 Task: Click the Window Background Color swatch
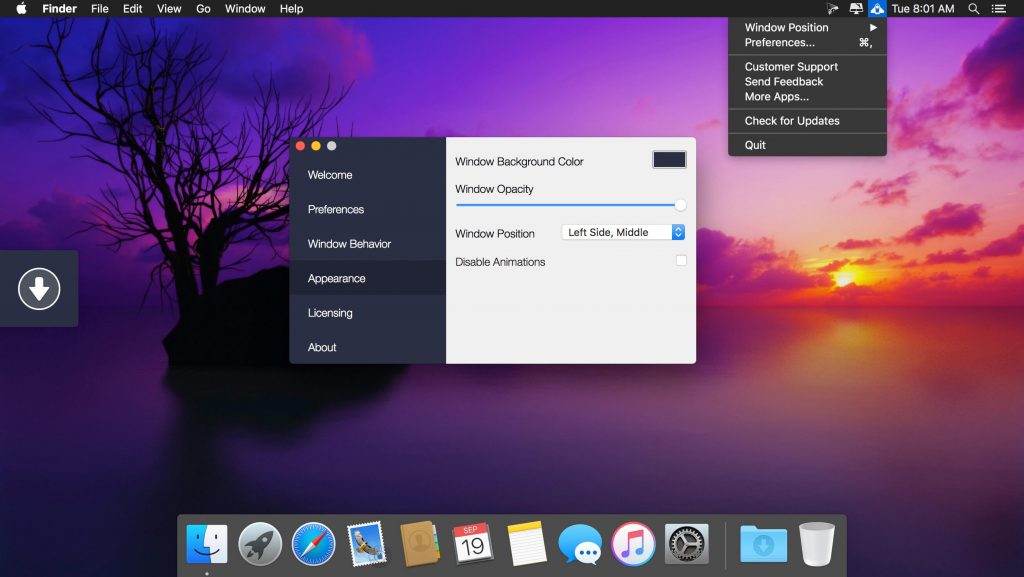(x=669, y=160)
